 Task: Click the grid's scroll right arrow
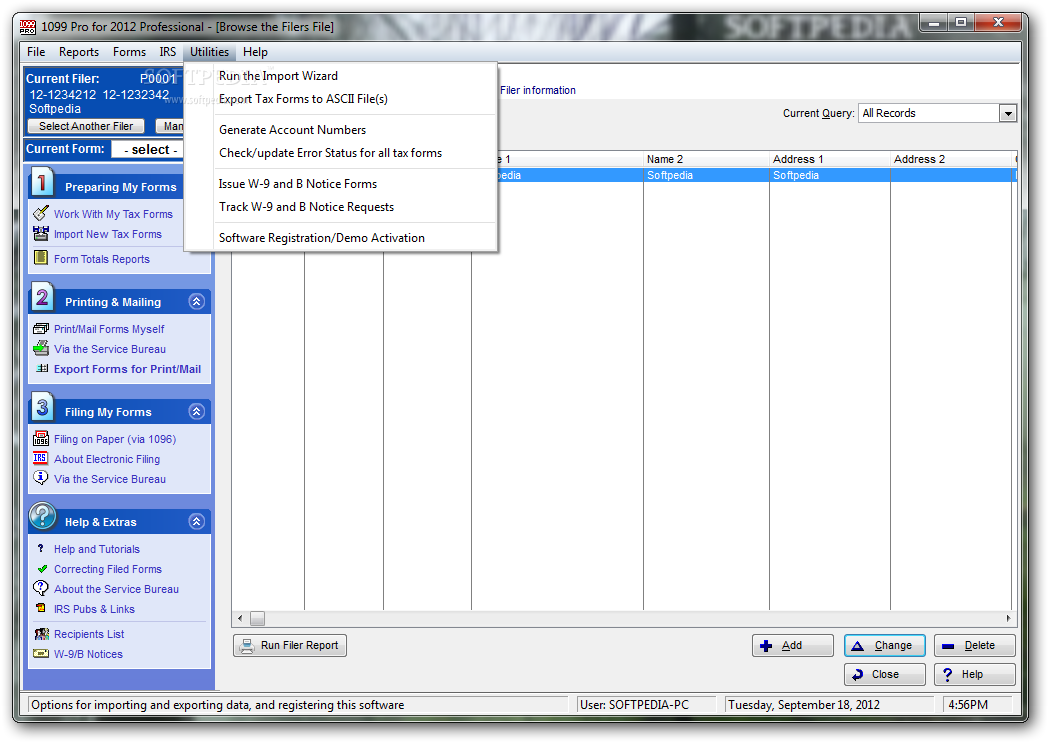pos(1008,619)
